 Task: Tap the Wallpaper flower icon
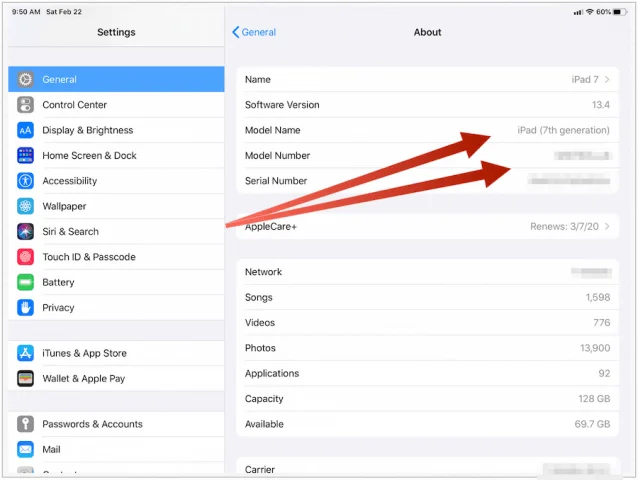click(25, 206)
